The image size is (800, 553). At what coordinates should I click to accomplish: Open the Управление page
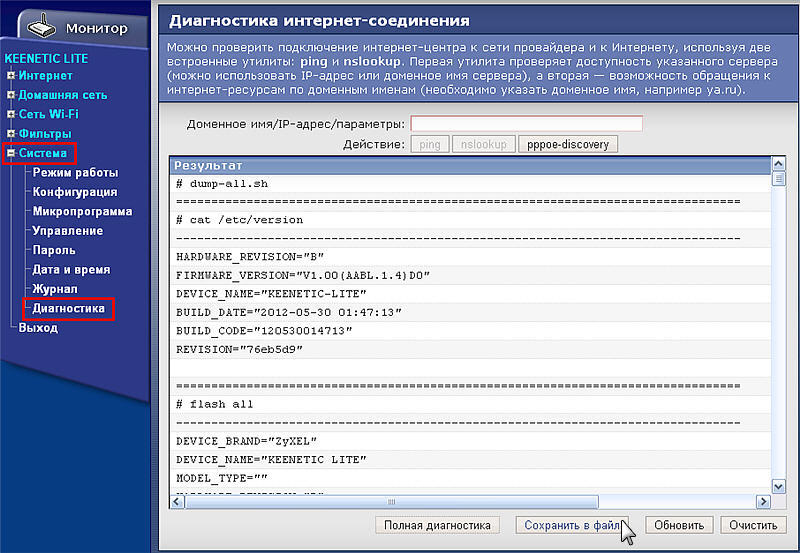[70, 231]
